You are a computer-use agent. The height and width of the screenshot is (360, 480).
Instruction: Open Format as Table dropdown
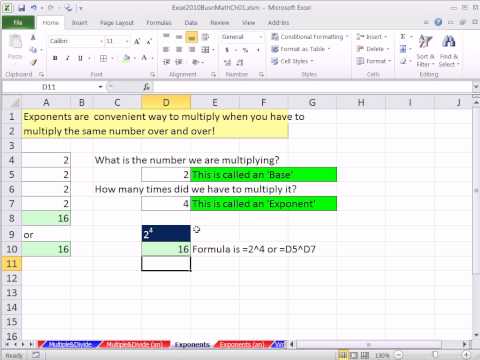point(301,49)
